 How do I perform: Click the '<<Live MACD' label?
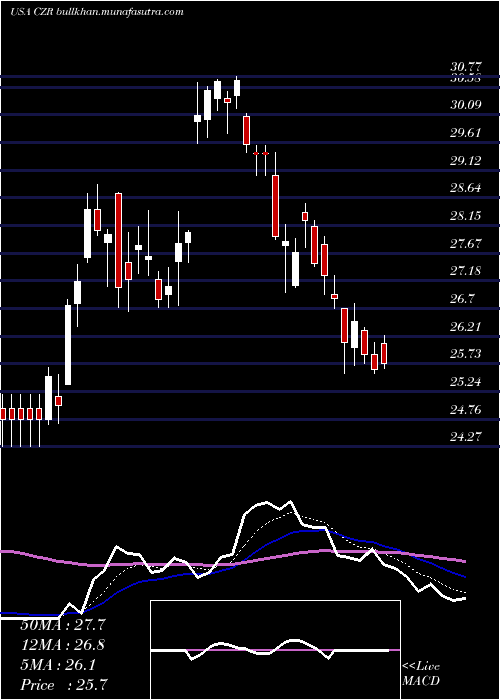tap(421, 674)
